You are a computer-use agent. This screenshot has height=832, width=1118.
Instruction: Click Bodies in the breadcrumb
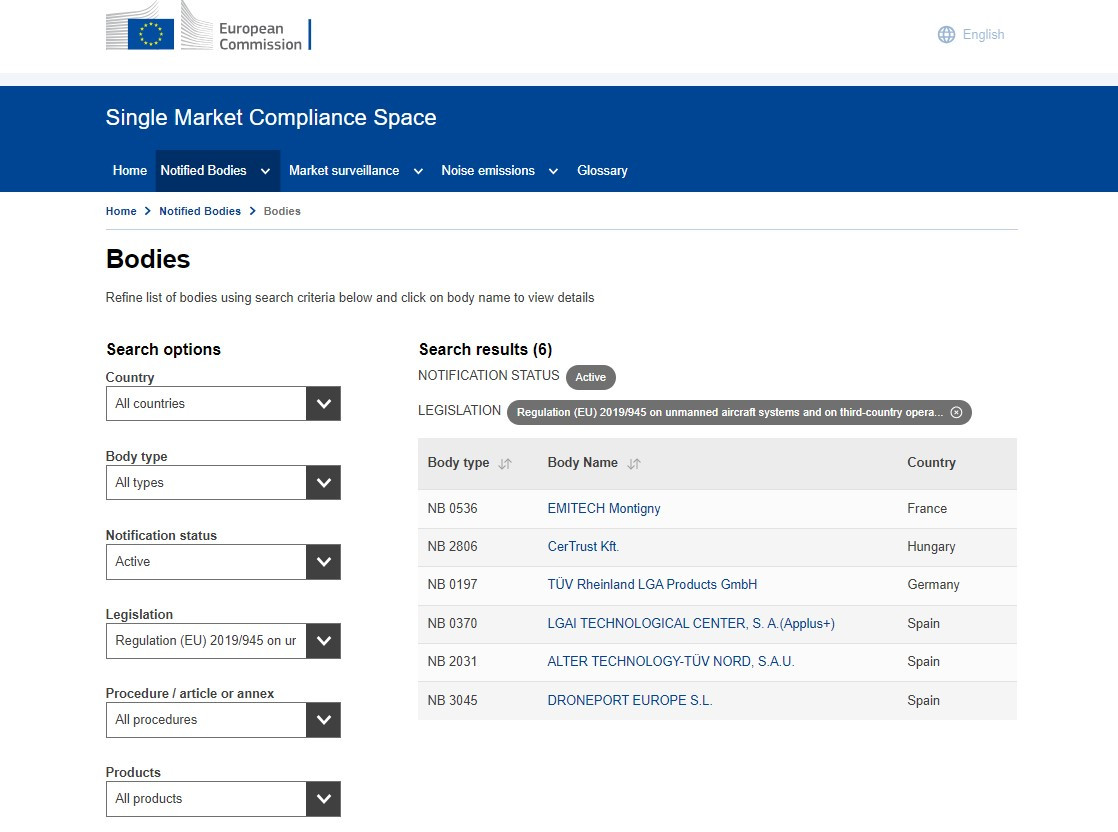click(282, 211)
